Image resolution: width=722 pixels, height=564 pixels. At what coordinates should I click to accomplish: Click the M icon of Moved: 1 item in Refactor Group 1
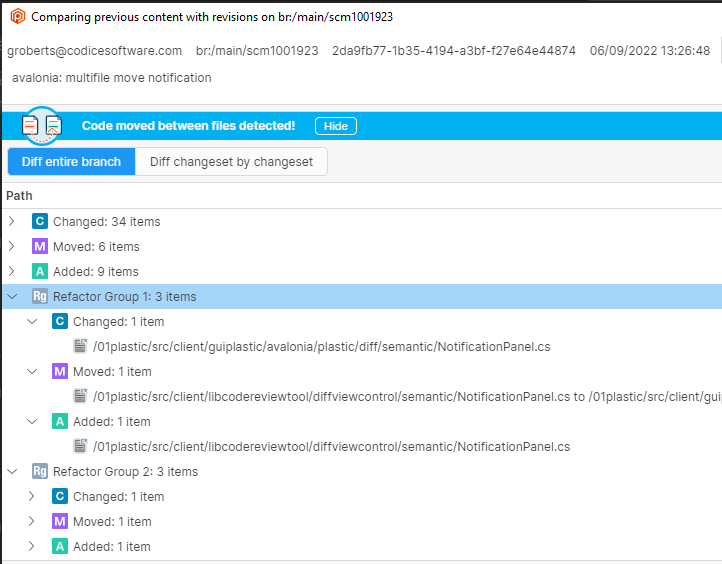pyautogui.click(x=60, y=371)
